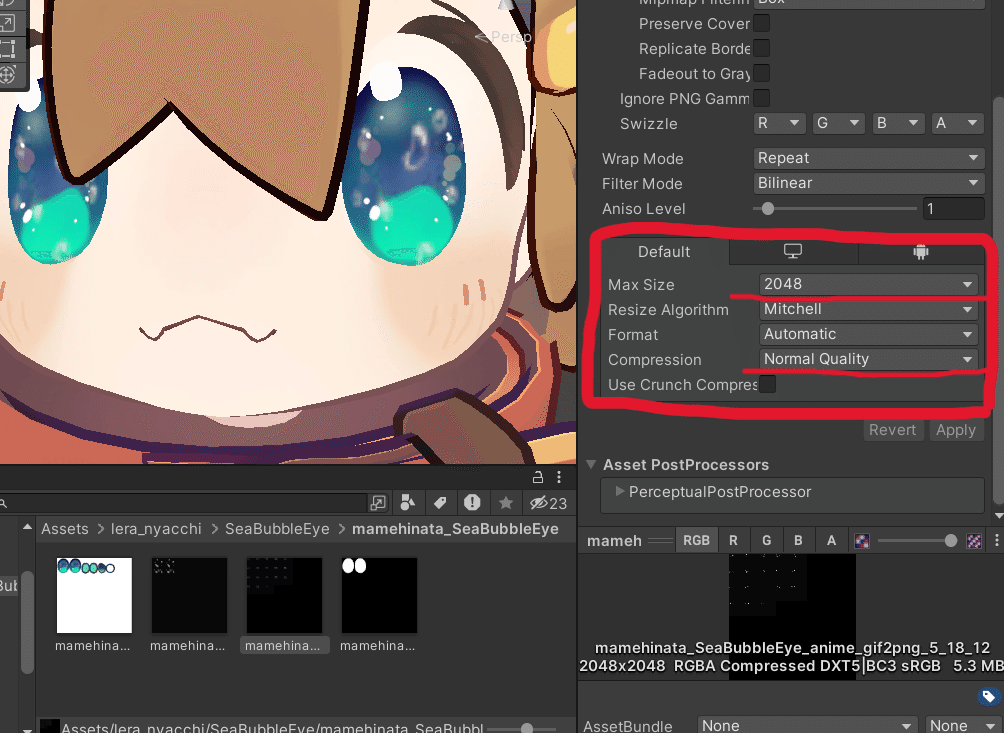Open Swizzle A channel dropdown
1004x733 pixels.
[957, 123]
